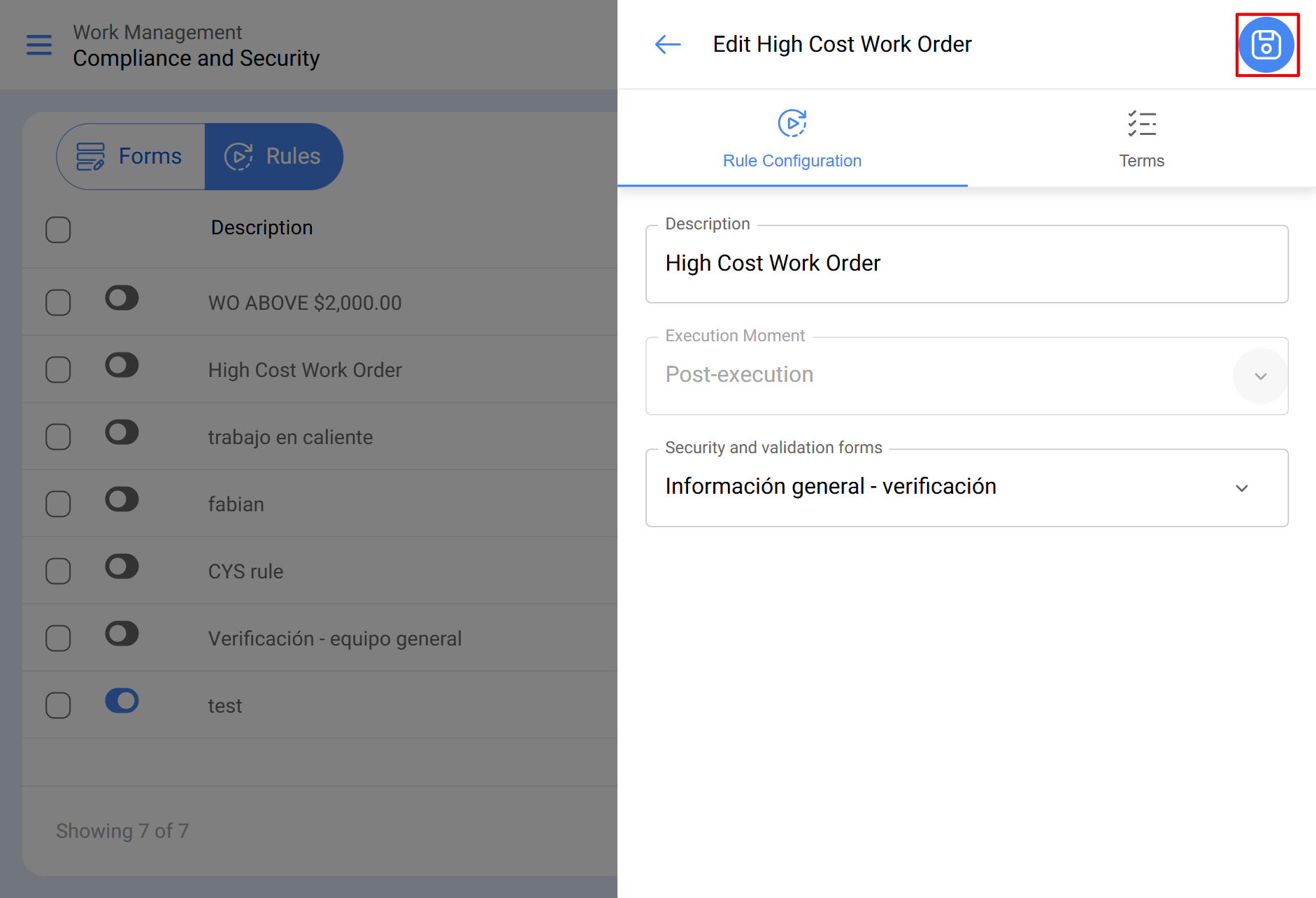
Task: Click the Rules circular play icon
Action: pyautogui.click(x=238, y=156)
